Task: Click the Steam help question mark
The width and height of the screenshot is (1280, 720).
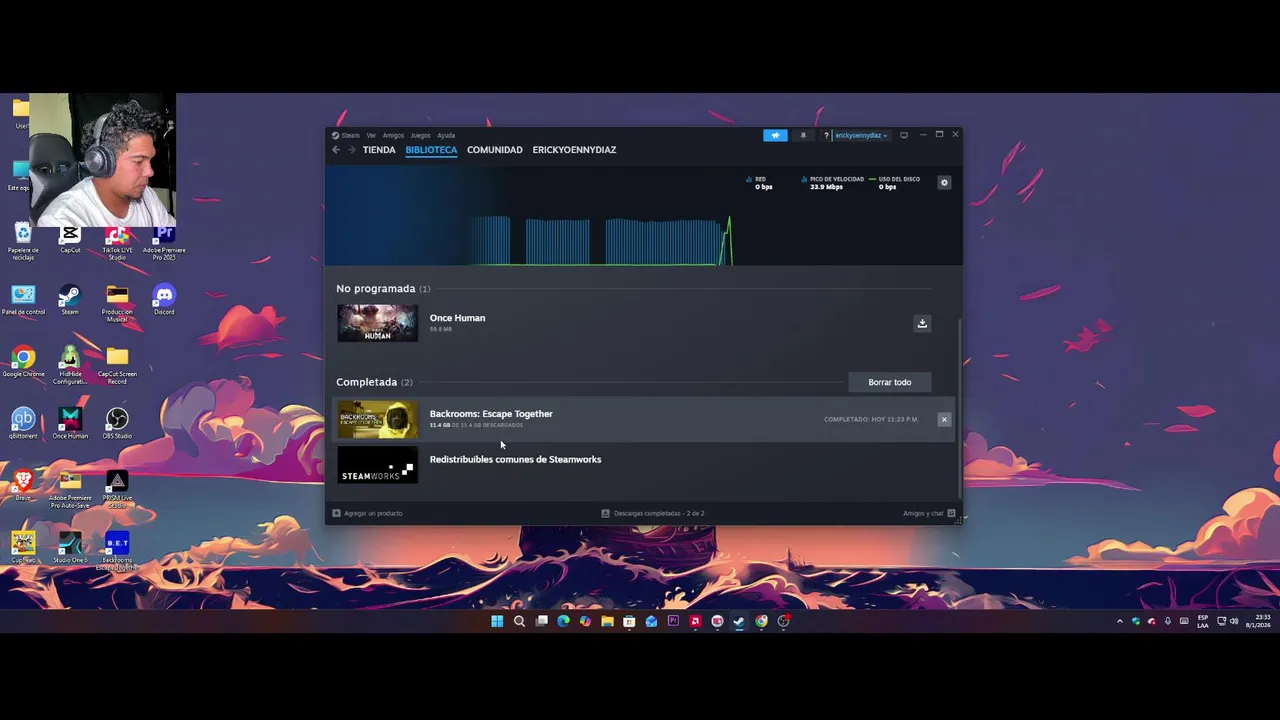Action: [826, 135]
